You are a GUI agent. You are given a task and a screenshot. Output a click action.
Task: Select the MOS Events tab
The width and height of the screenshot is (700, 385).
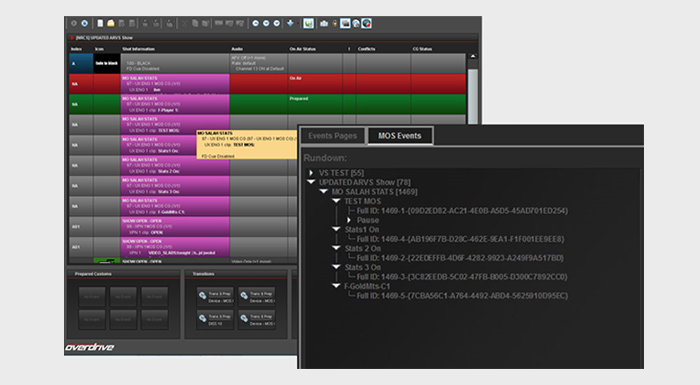tap(400, 136)
